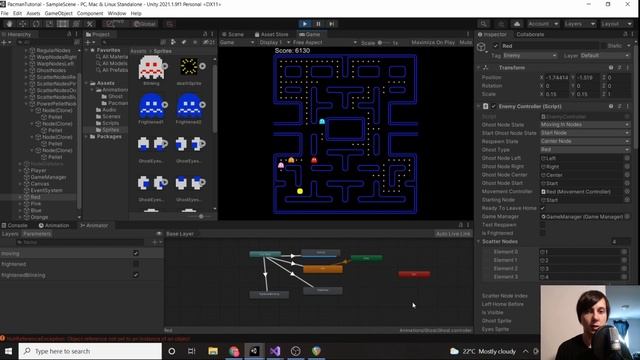Open File Explorer from the taskbar
This screenshot has width=640, height=360.
pyautogui.click(x=213, y=351)
